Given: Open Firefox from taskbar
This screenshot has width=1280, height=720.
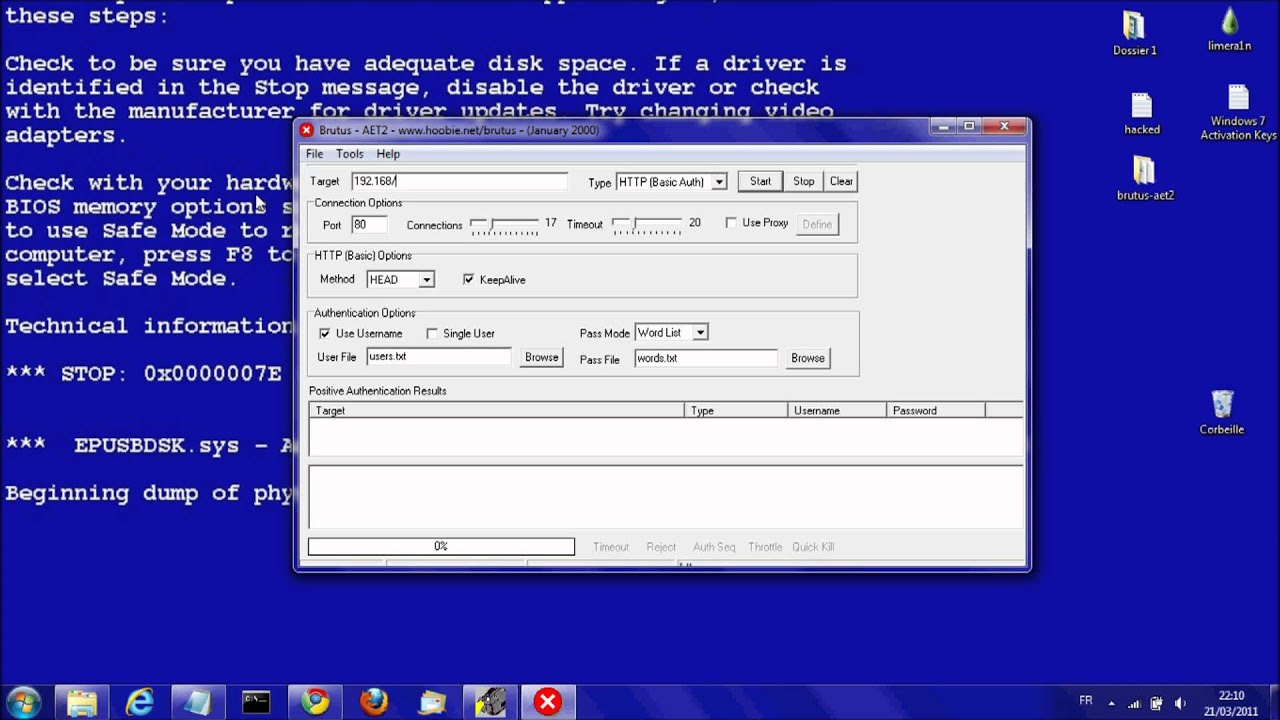Looking at the screenshot, I should click(x=373, y=702).
